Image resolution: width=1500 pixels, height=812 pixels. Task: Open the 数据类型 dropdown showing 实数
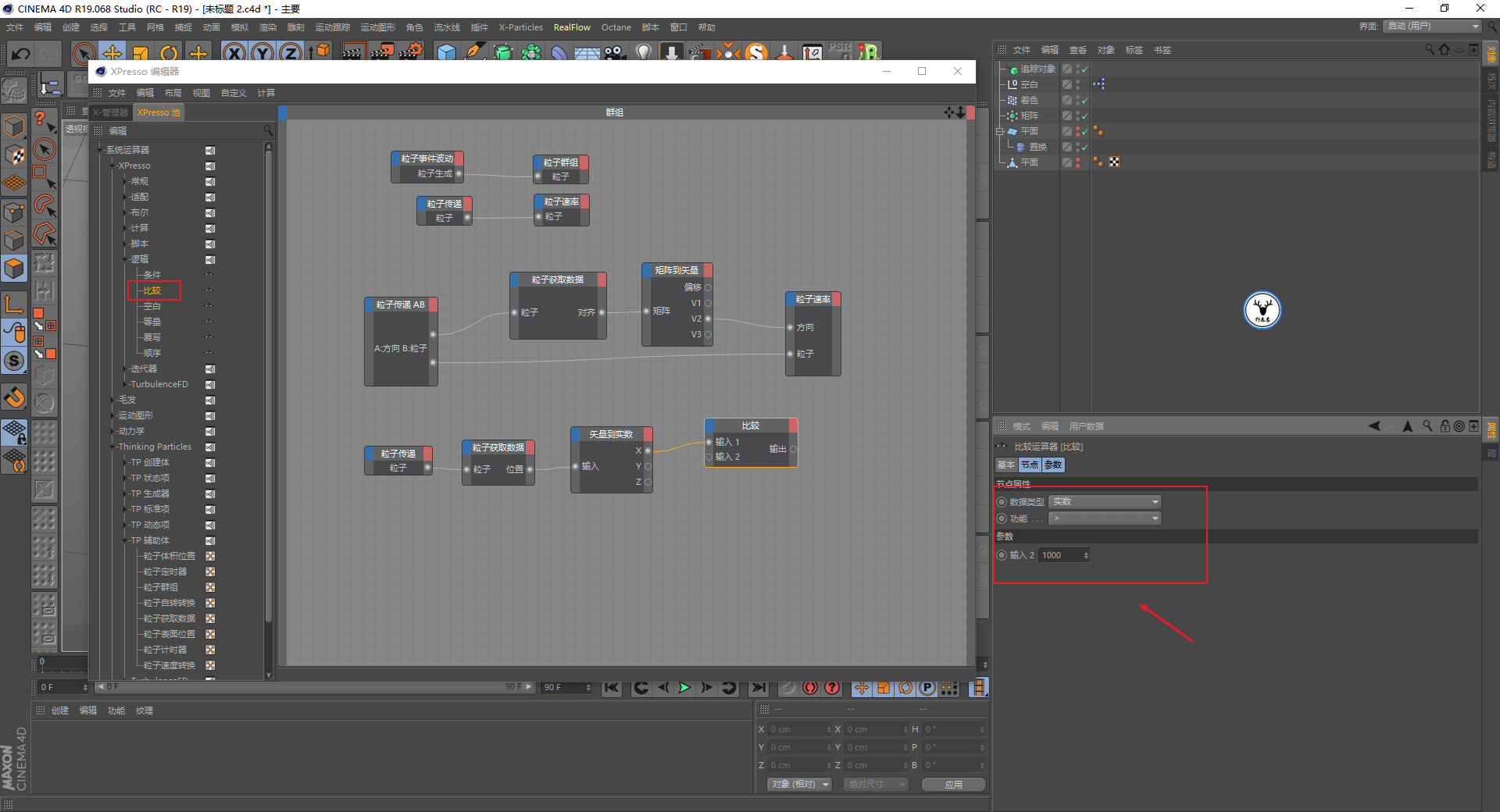pos(1105,502)
